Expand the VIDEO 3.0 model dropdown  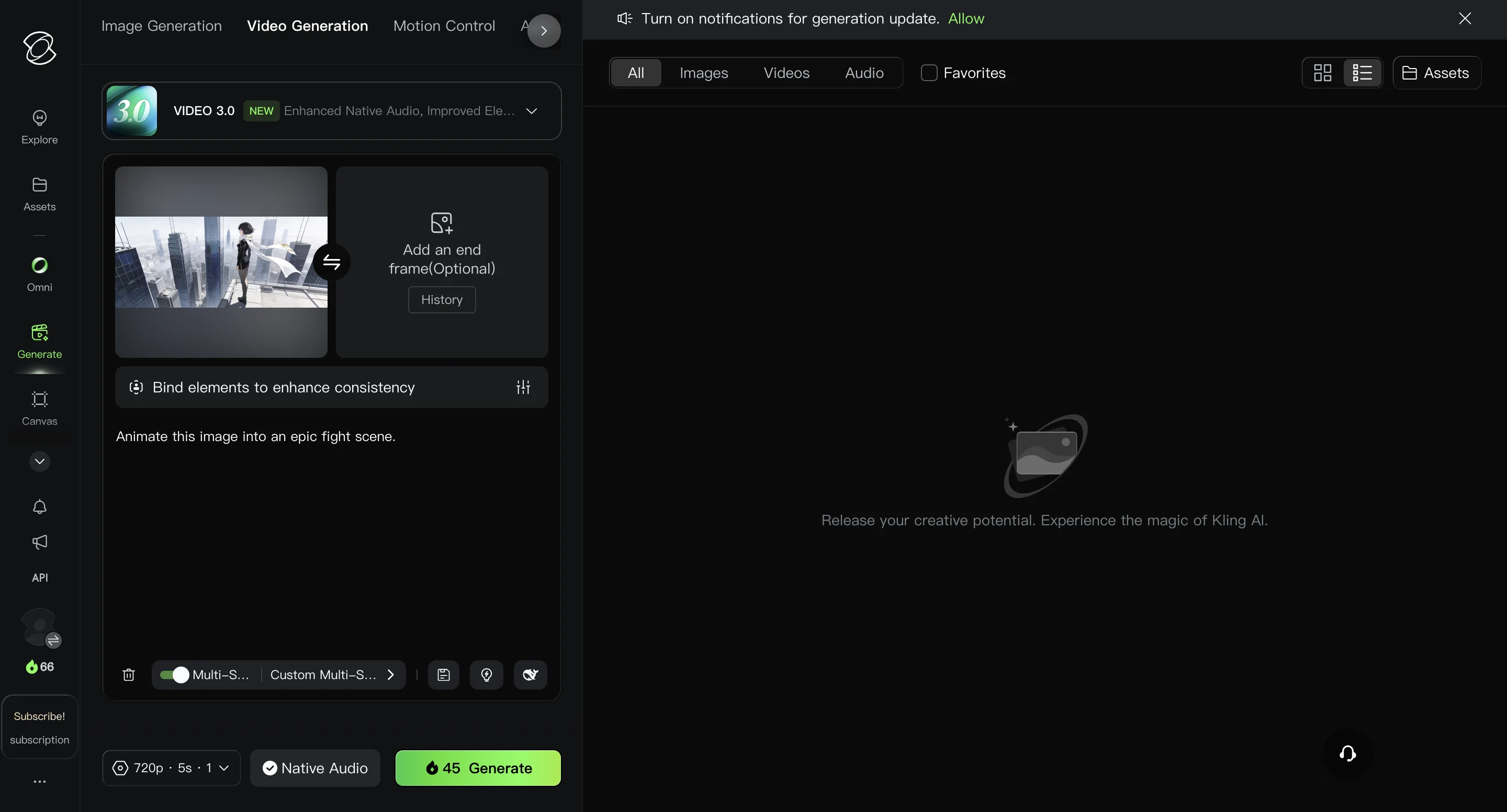[x=531, y=110]
